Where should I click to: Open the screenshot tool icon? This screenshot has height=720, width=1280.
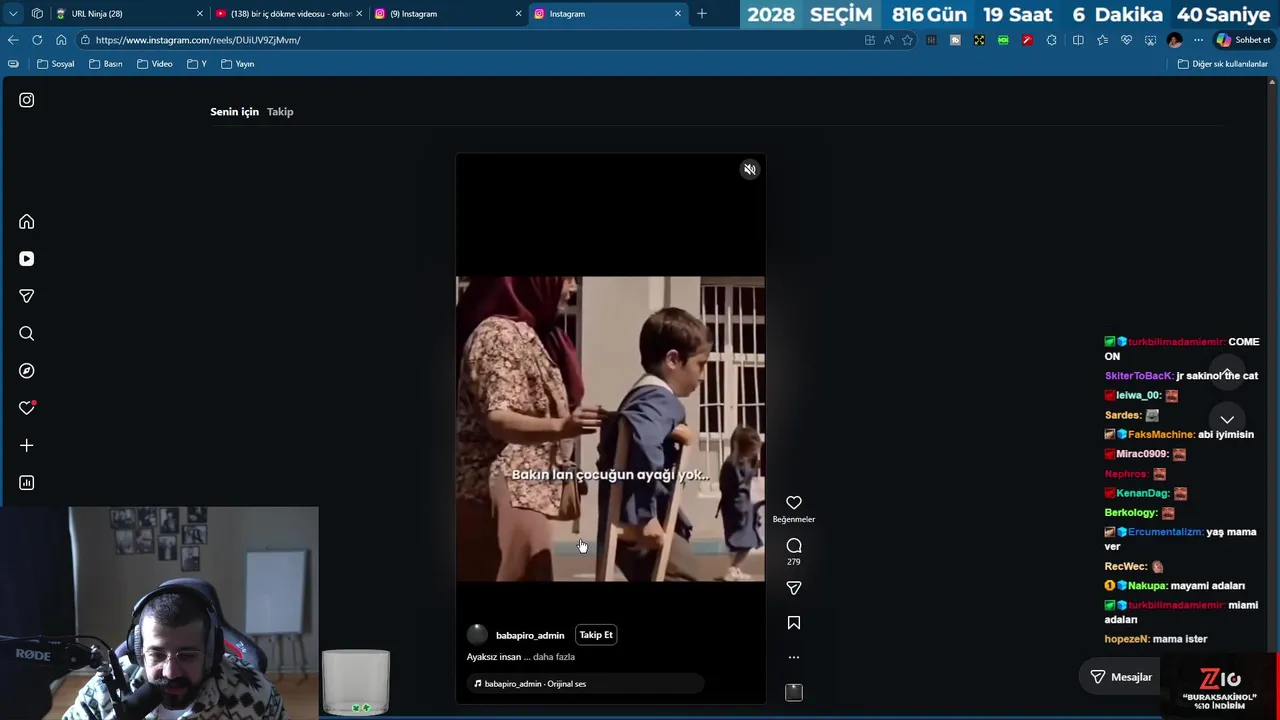coord(1150,40)
